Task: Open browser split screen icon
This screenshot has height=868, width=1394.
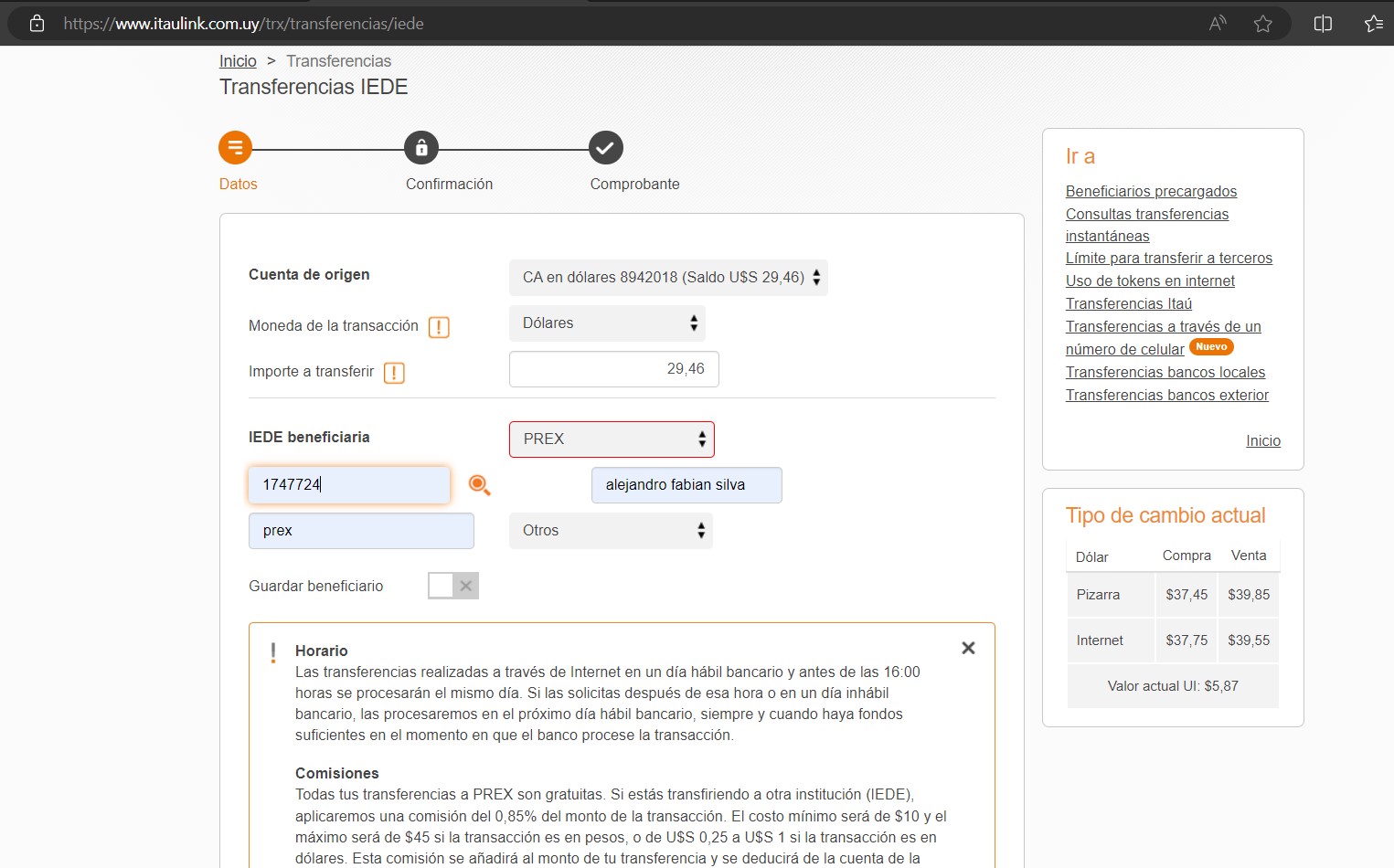Action: point(1322,24)
